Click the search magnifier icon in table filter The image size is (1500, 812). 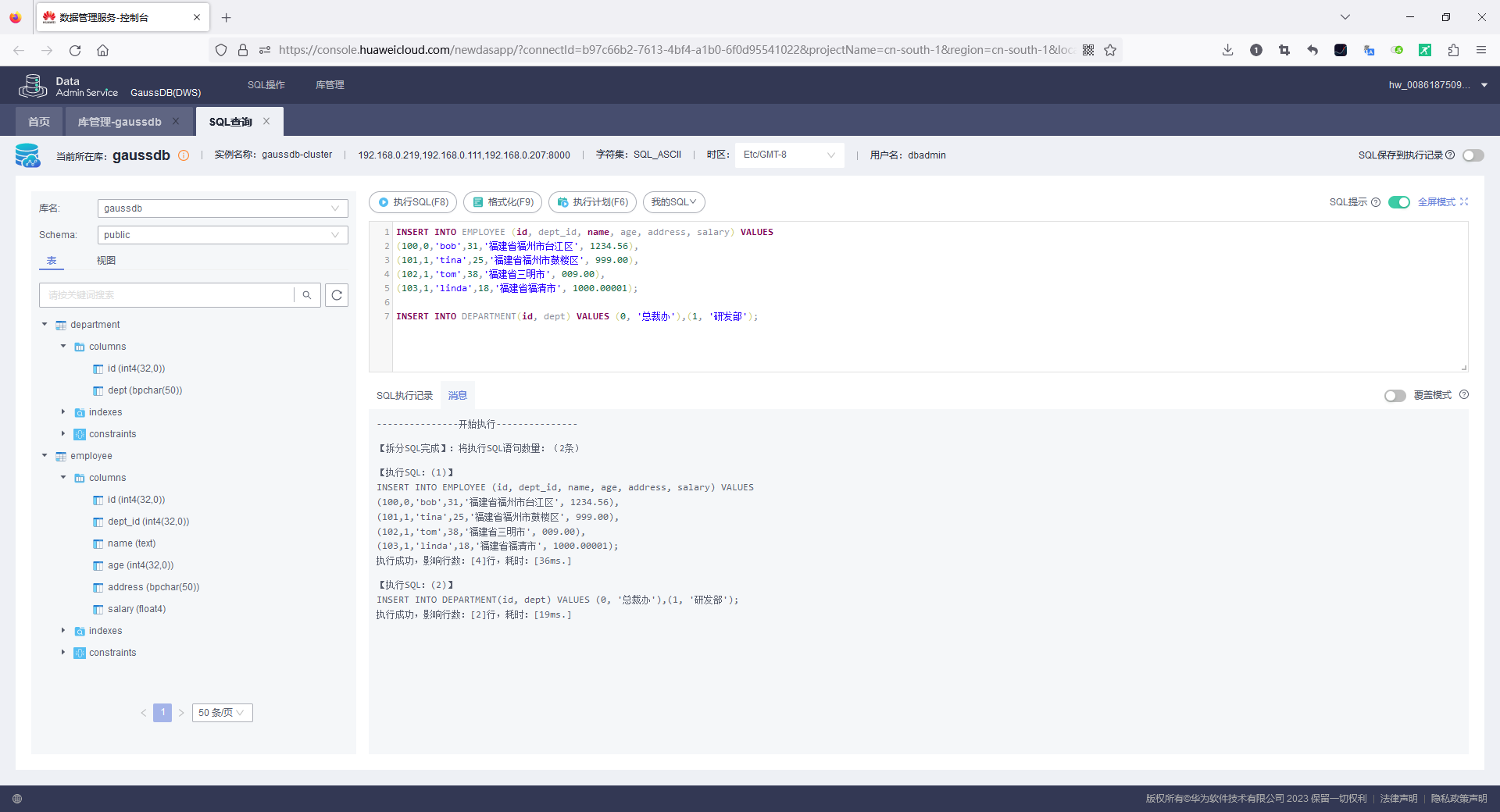307,295
